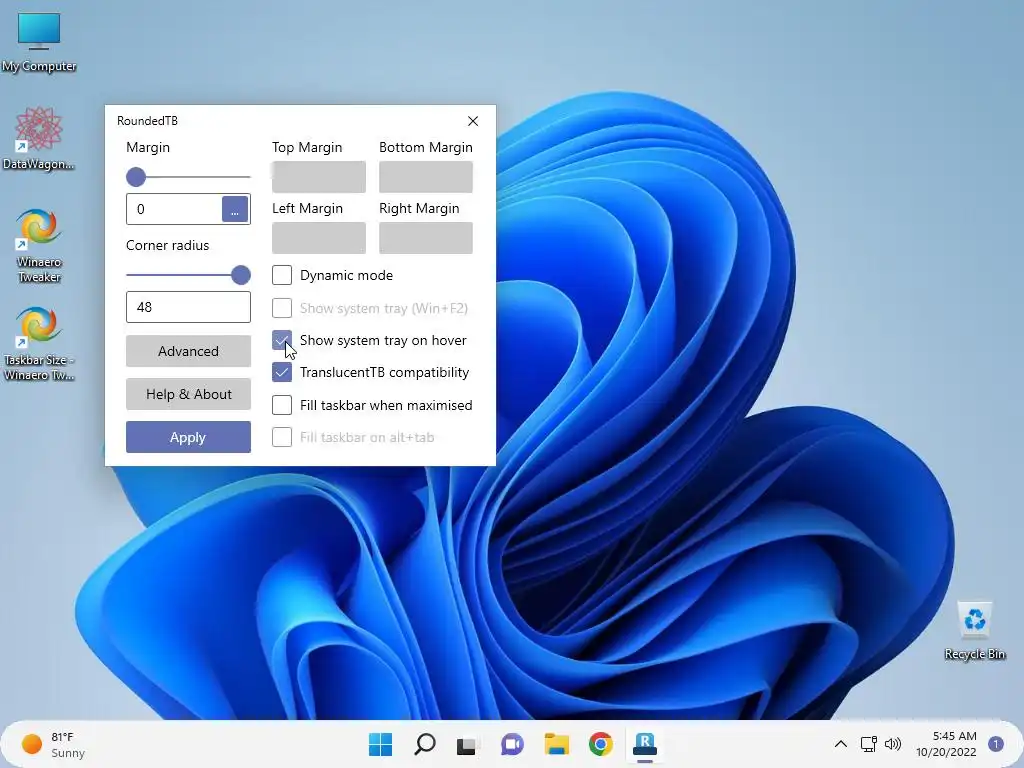This screenshot has height=768, width=1024.
Task: Uncheck TranslucentTB compatibility
Action: pos(281,372)
